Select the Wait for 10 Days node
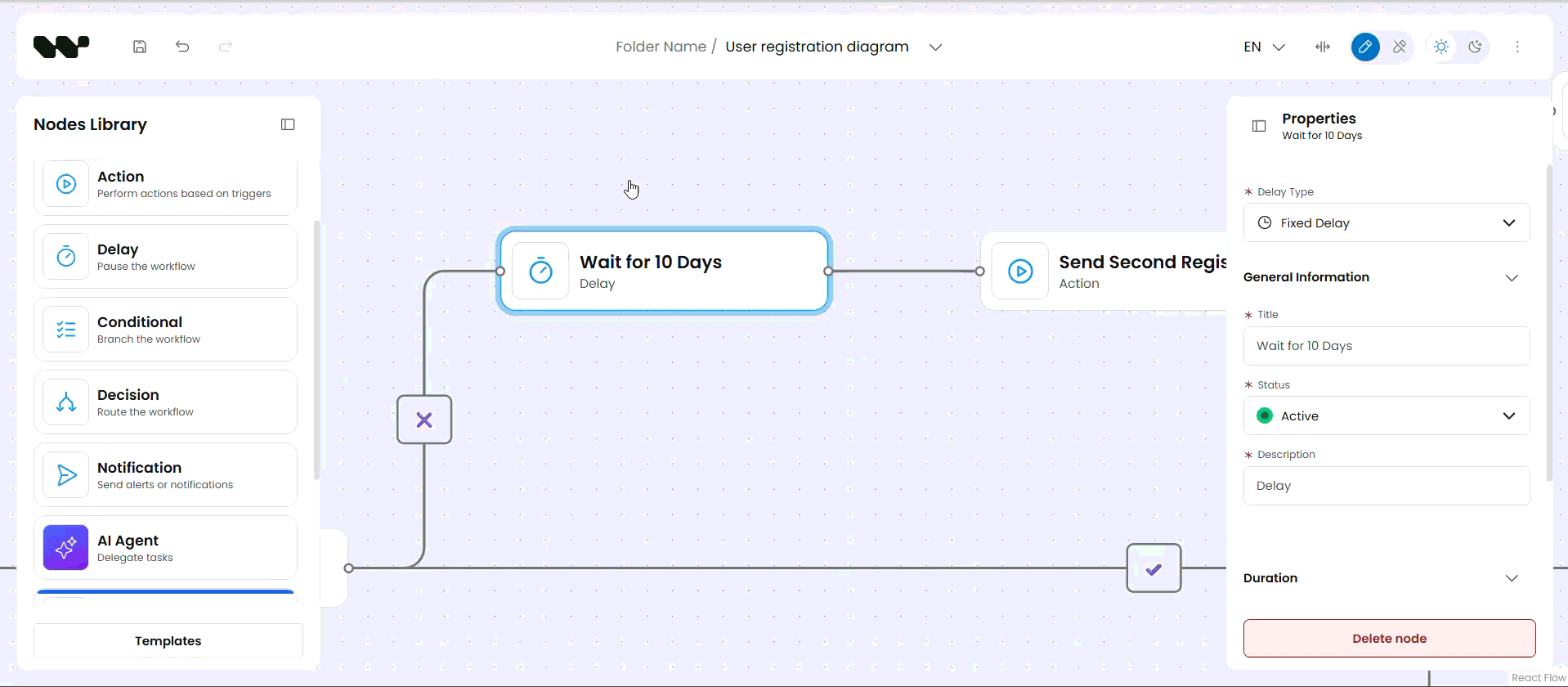This screenshot has width=1568, height=687. pos(664,271)
